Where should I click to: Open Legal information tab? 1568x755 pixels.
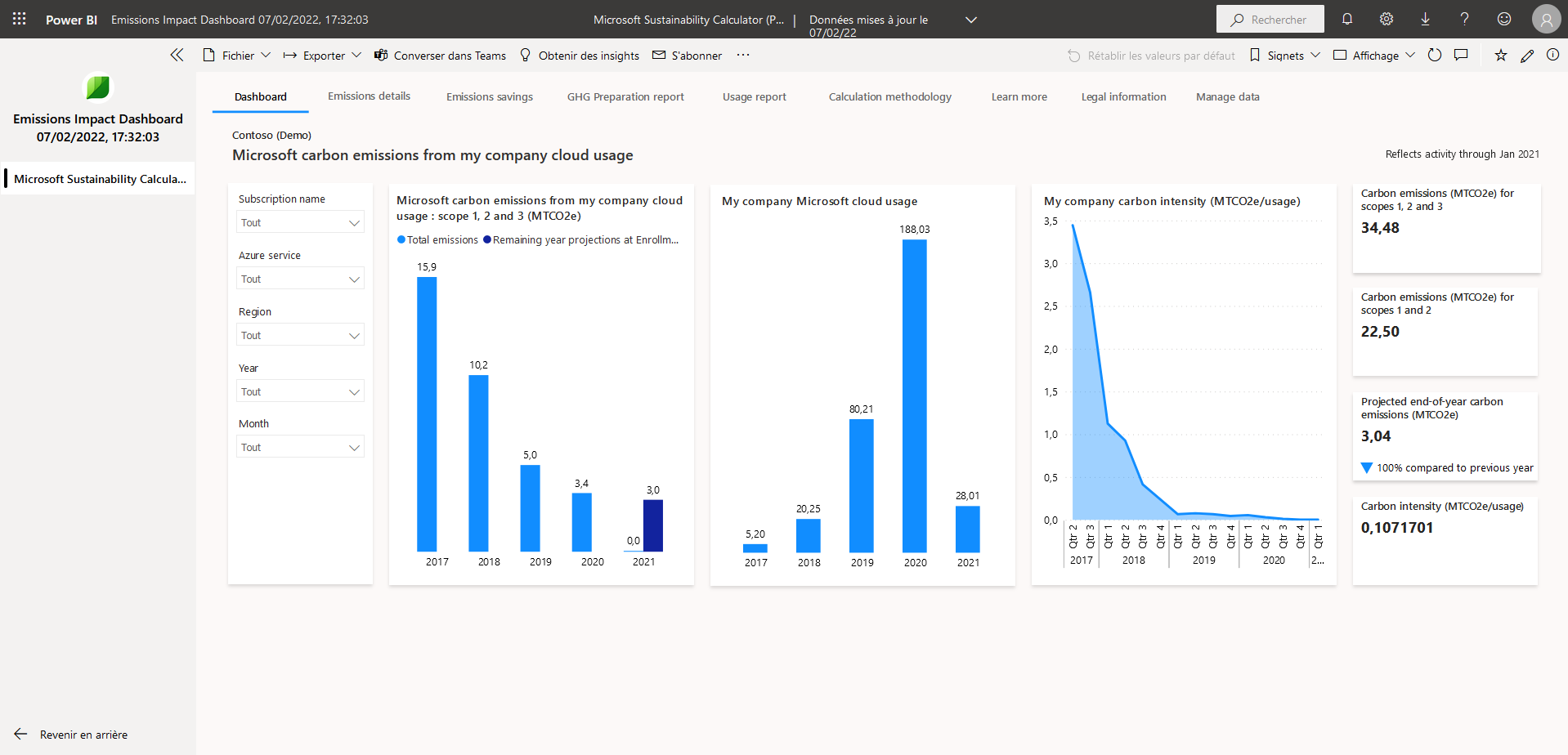1124,96
